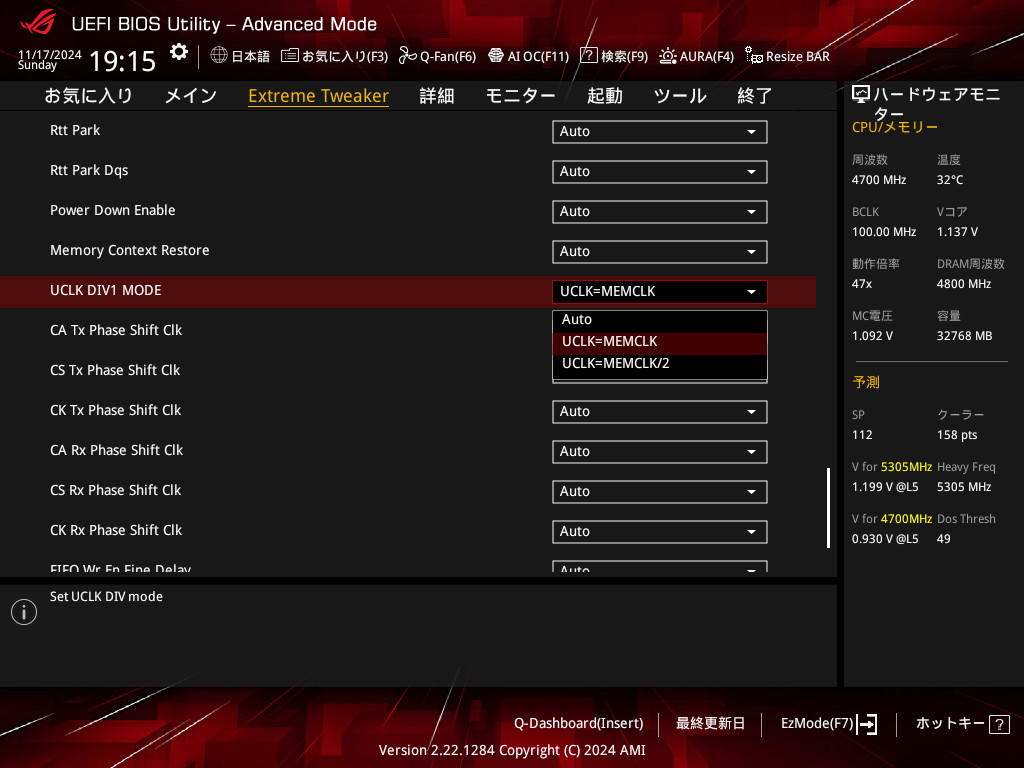Open the CK Tx Phase Shift Clk dropdown
This screenshot has height=768, width=1024.
click(x=660, y=411)
